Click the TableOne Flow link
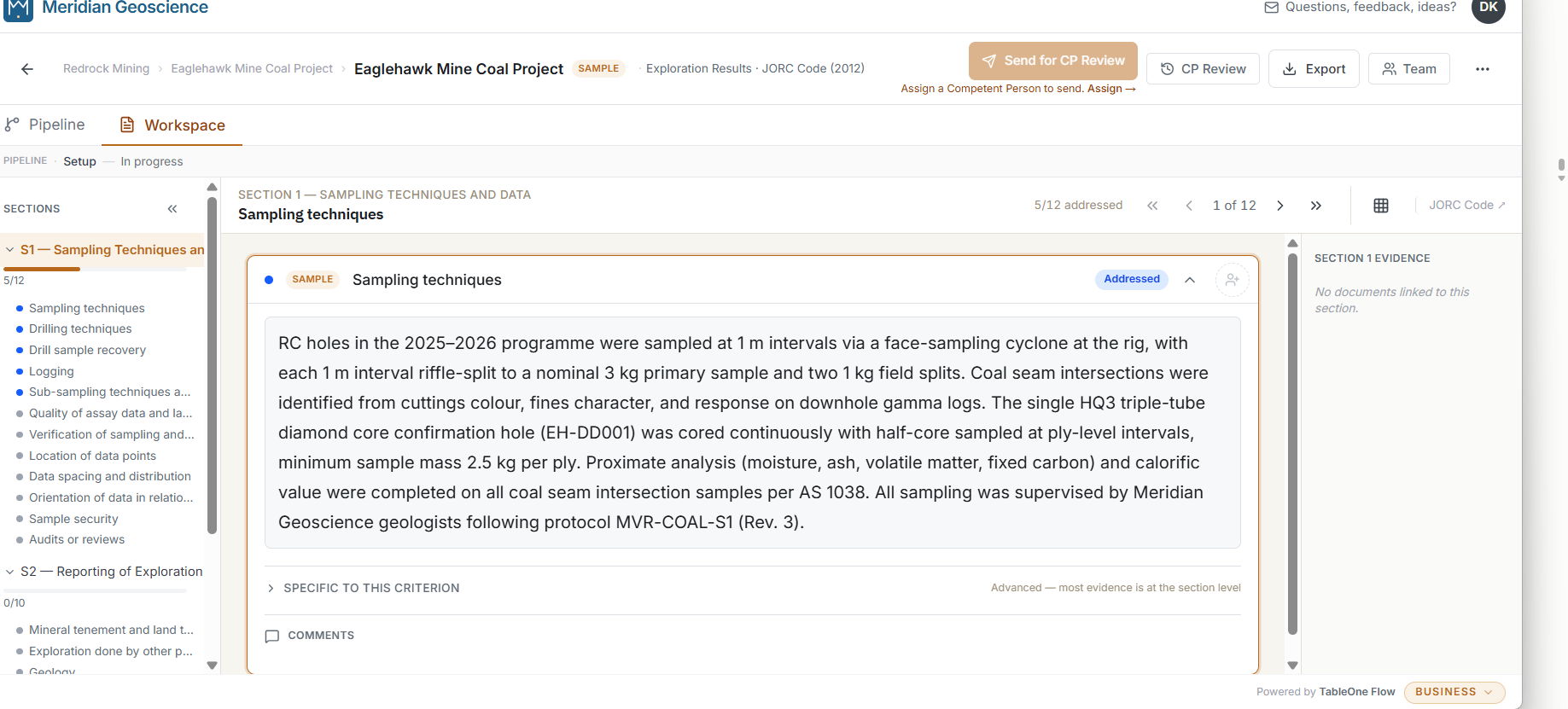Viewport: 1568px width, 709px height. pos(1357,693)
